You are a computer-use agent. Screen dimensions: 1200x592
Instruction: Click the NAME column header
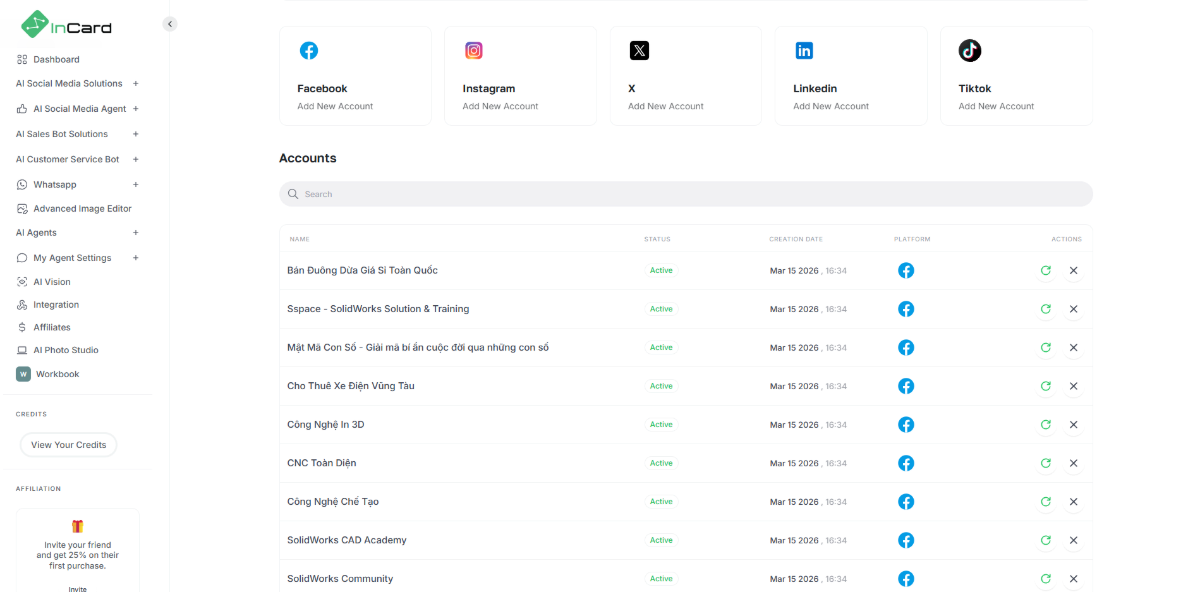coord(300,239)
